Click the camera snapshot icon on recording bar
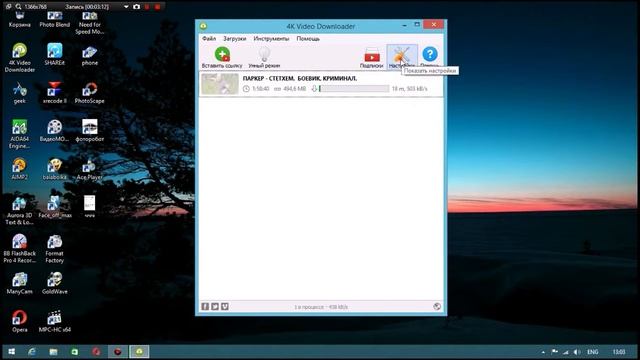The width and height of the screenshot is (640, 360). [x=136, y=7]
